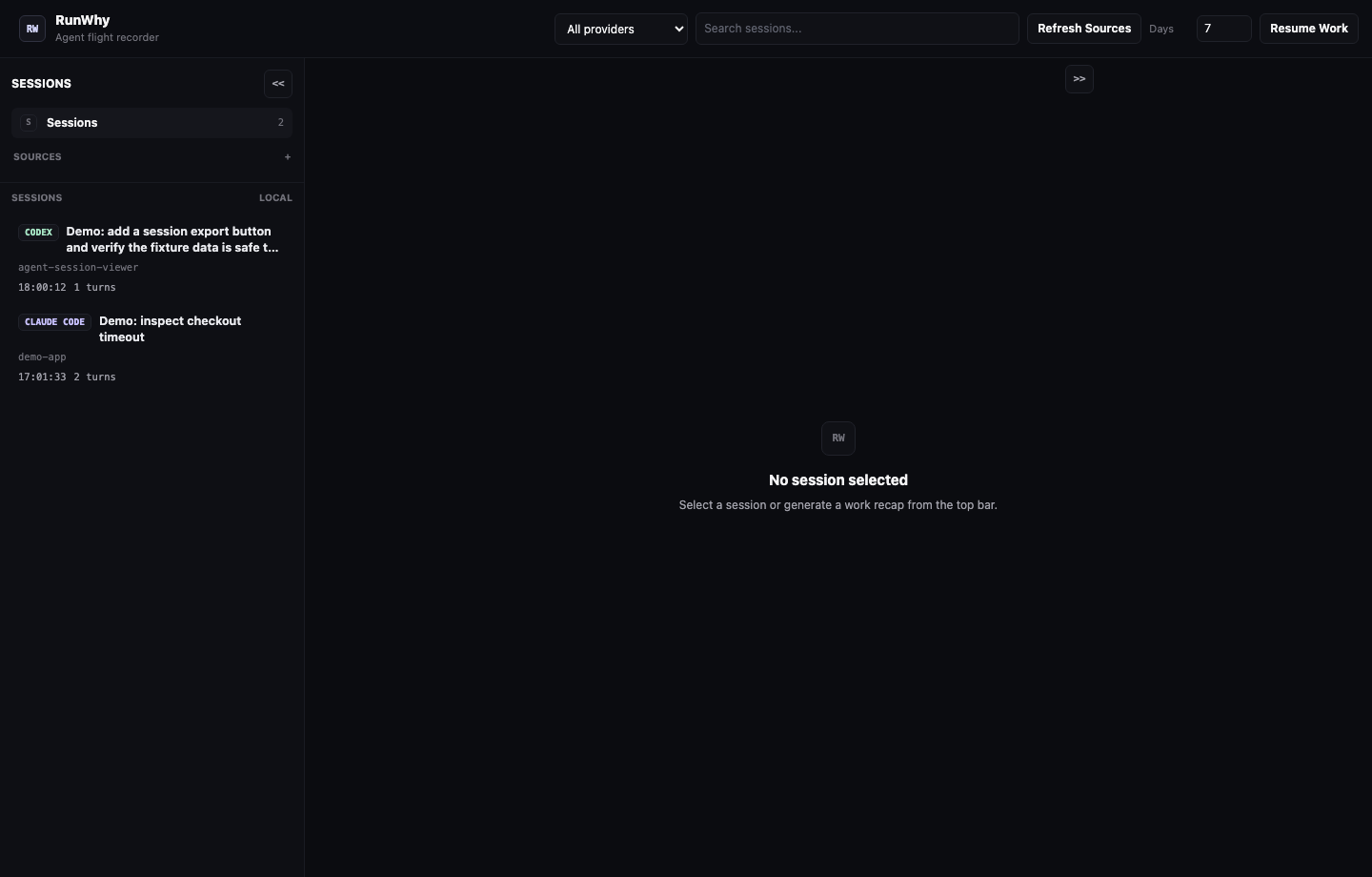
Task: Click the 17:01:33 timestamp
Action: click(42, 377)
